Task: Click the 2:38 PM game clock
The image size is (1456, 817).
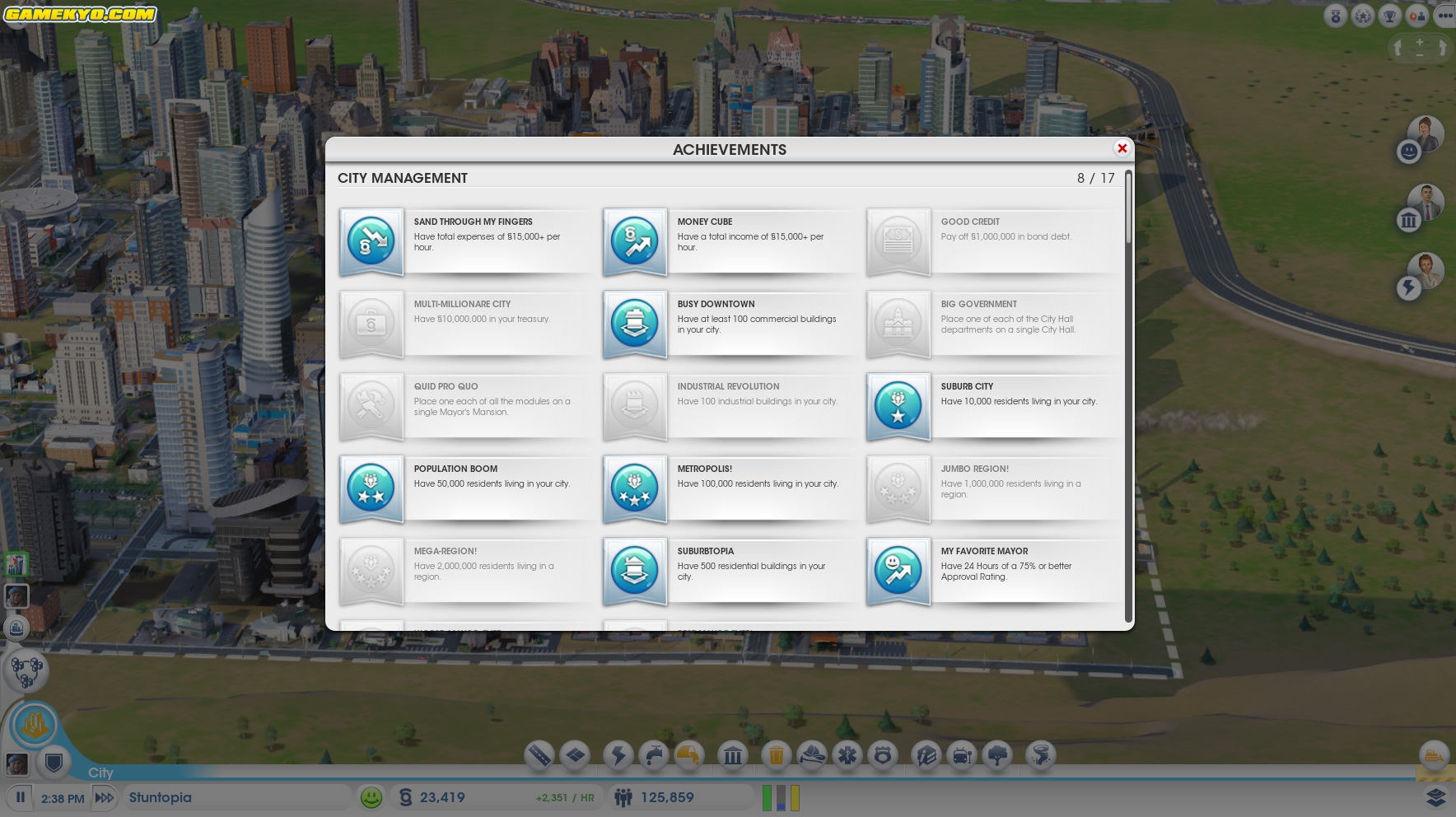Action: coord(63,798)
